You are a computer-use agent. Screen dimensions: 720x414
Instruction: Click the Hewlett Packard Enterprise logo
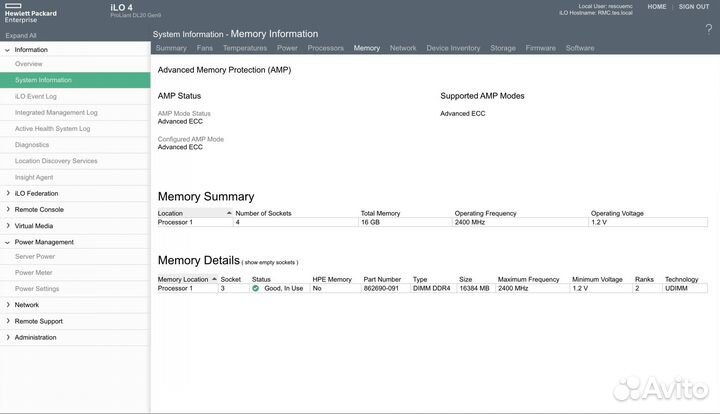click(30, 13)
